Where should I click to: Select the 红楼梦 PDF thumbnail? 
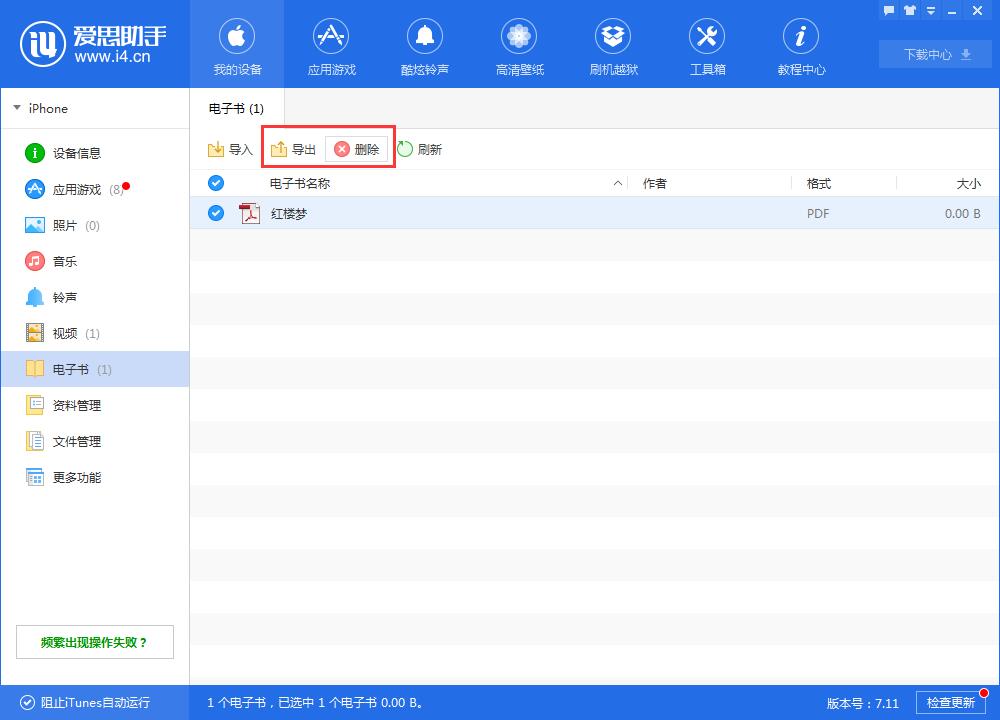[x=249, y=213]
